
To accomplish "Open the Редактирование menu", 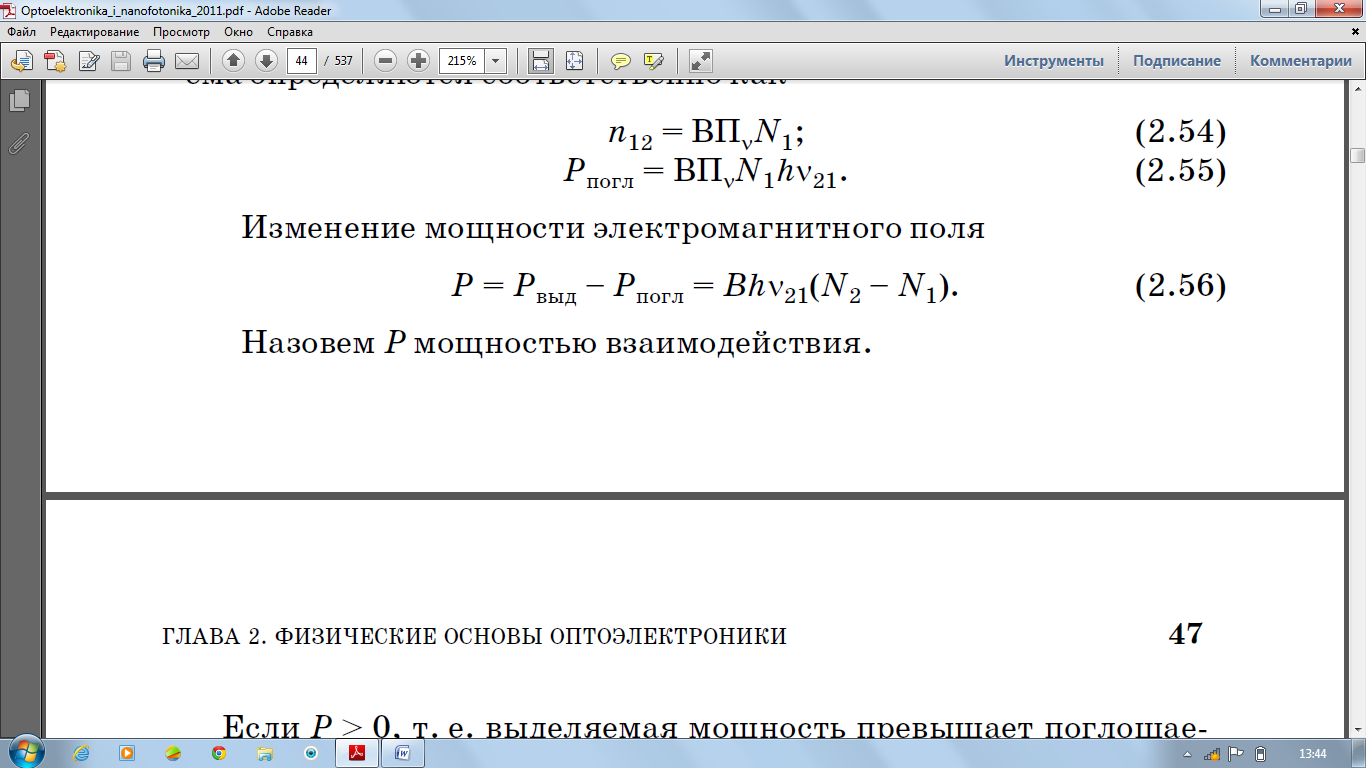I will [95, 32].
